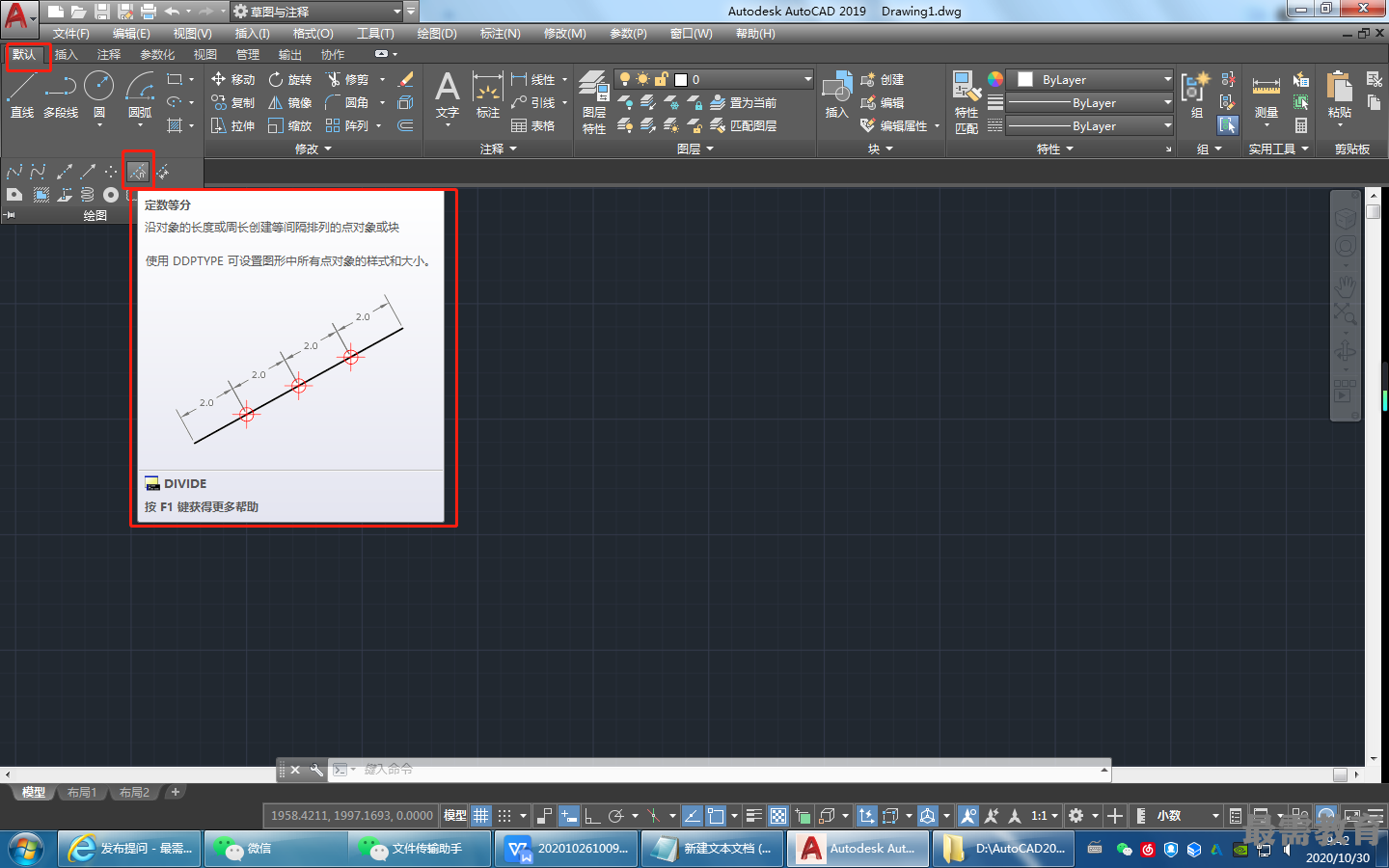Viewport: 1389px width, 868px height.
Task: Click the Fillet (圆角) tool
Action: pos(347,102)
